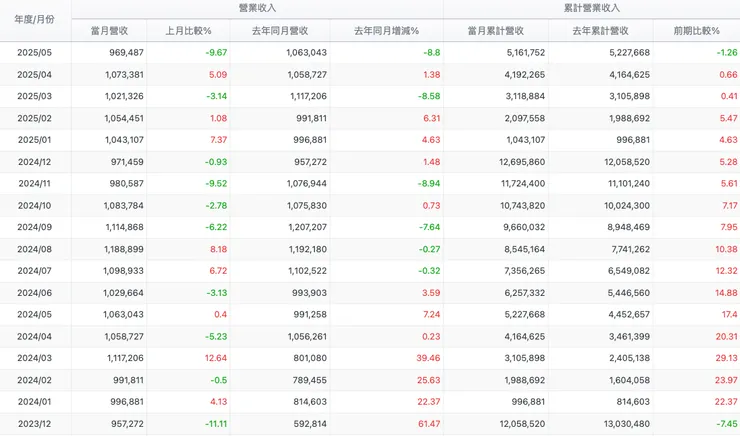Image resolution: width=740 pixels, height=436 pixels.
Task: Click the -11.11 month-over-month percentage
Action: tap(216, 424)
